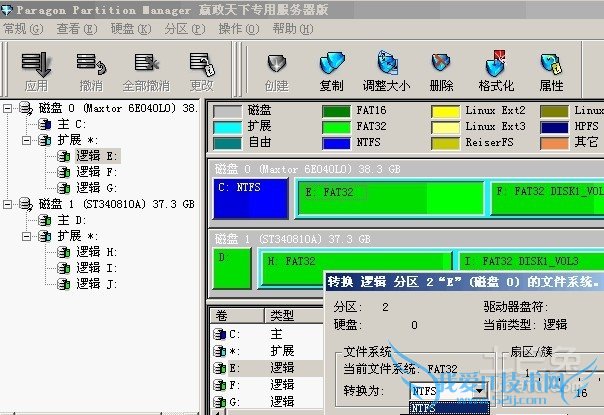
Task: Click the 格式化 (Format) partition icon
Action: pos(496,62)
